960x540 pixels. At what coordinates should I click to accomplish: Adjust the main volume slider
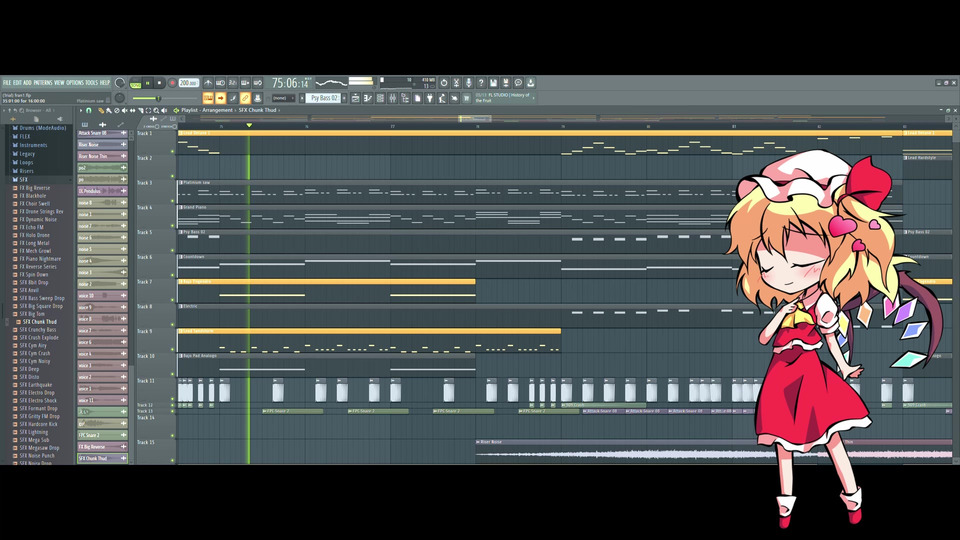tap(165, 99)
